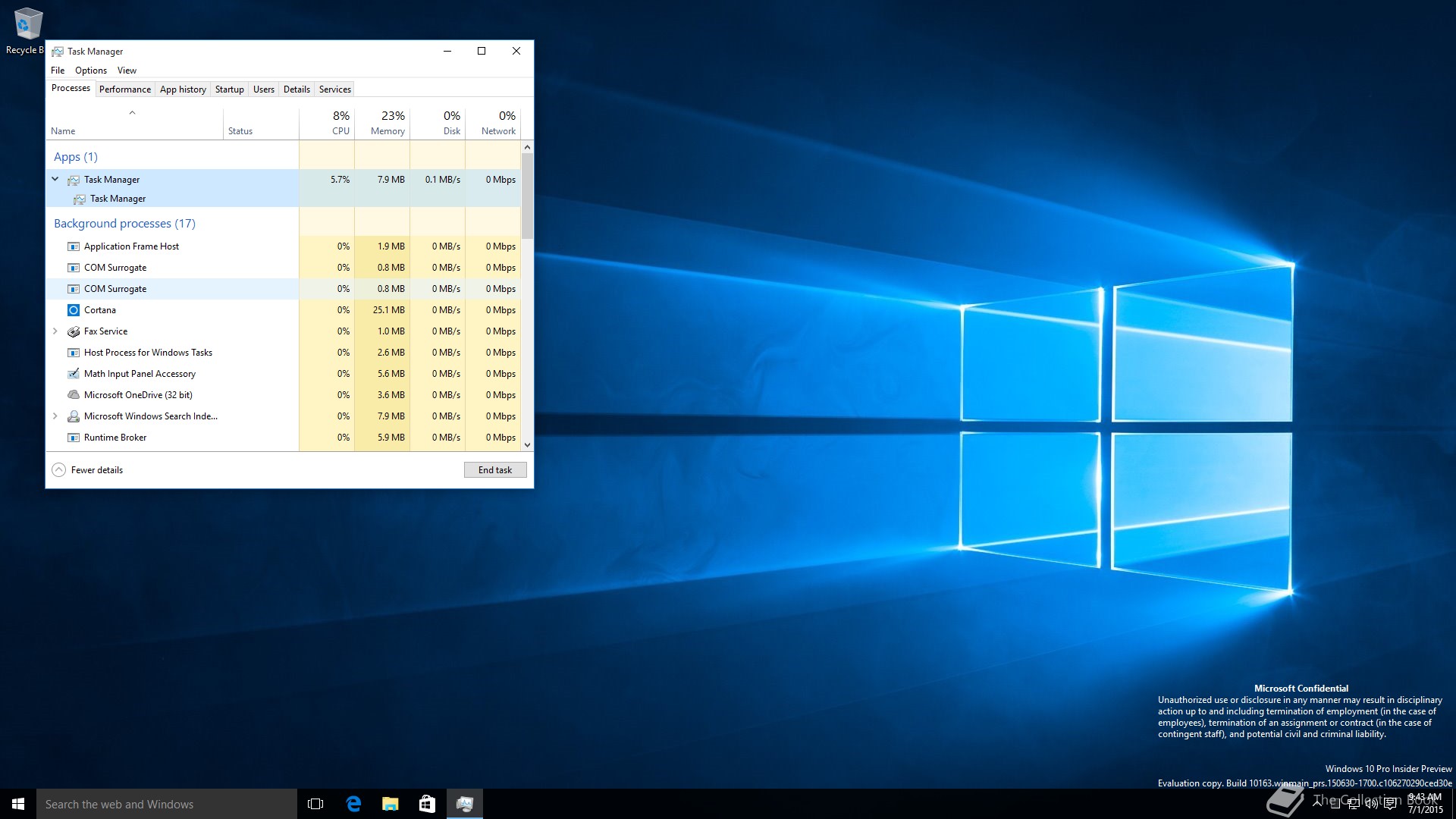Viewport: 1456px width, 819px height.
Task: Open the Store from the taskbar
Action: pos(428,804)
